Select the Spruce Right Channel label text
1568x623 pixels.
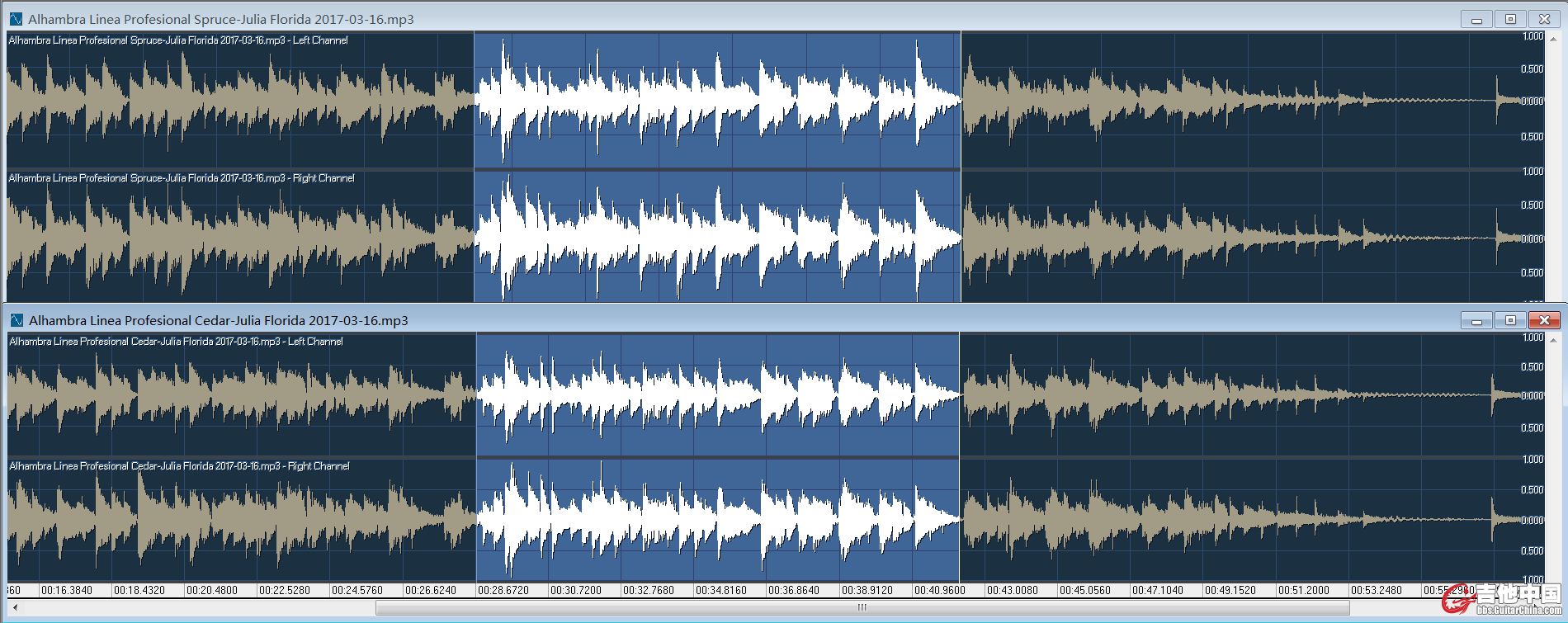tap(182, 178)
